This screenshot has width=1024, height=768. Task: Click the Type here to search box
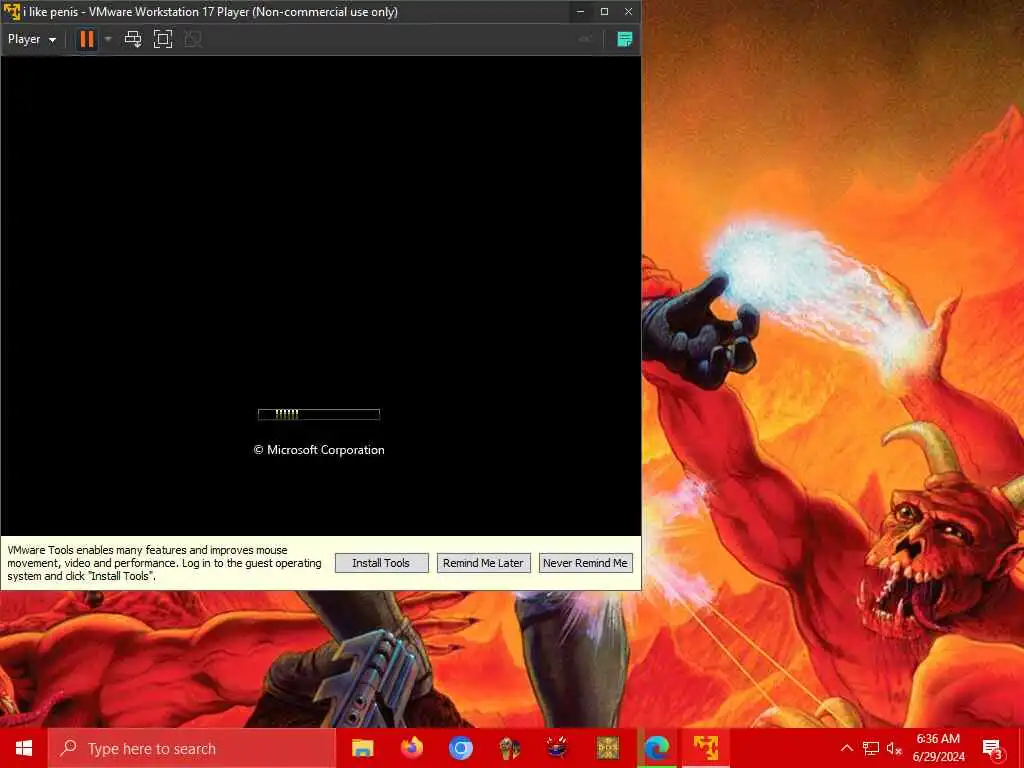191,748
